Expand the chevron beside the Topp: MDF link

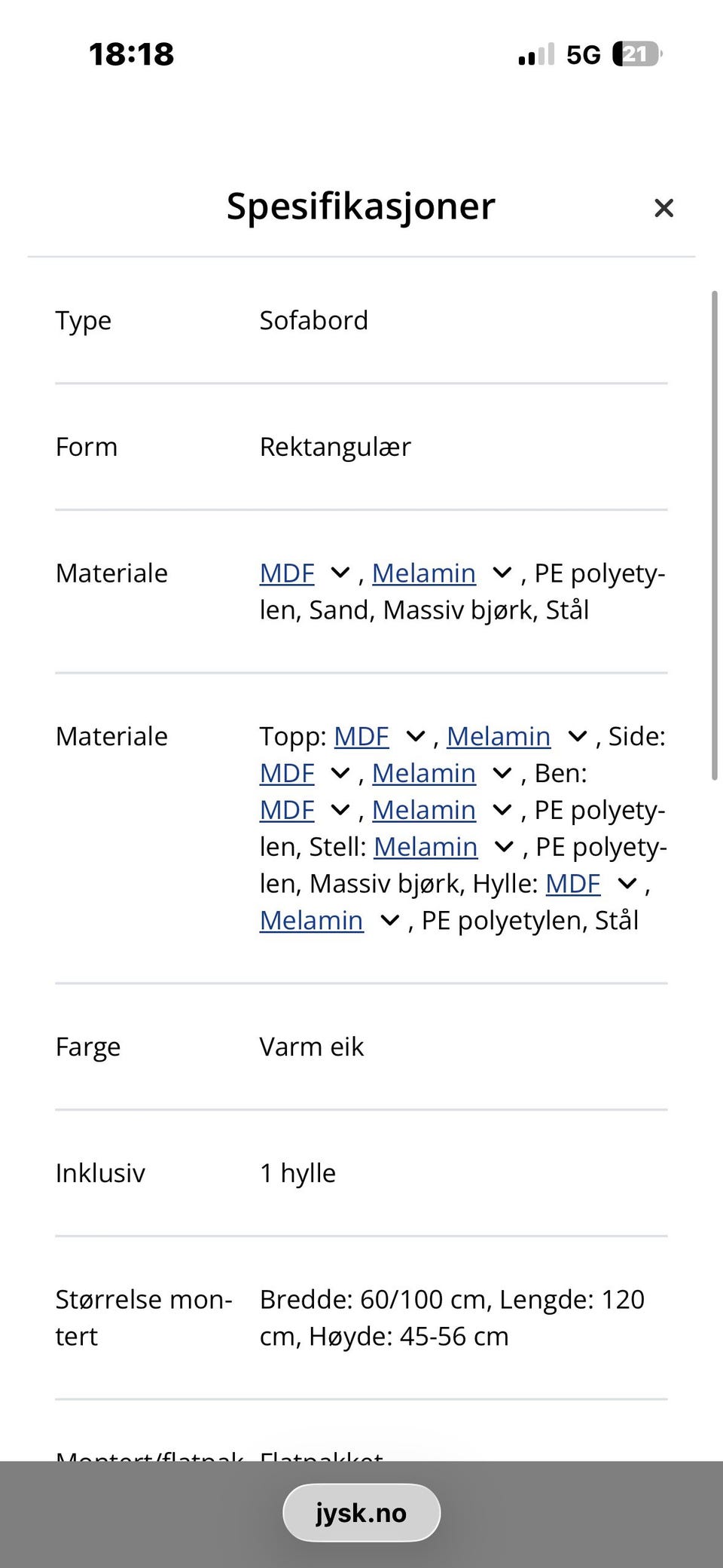tap(416, 736)
